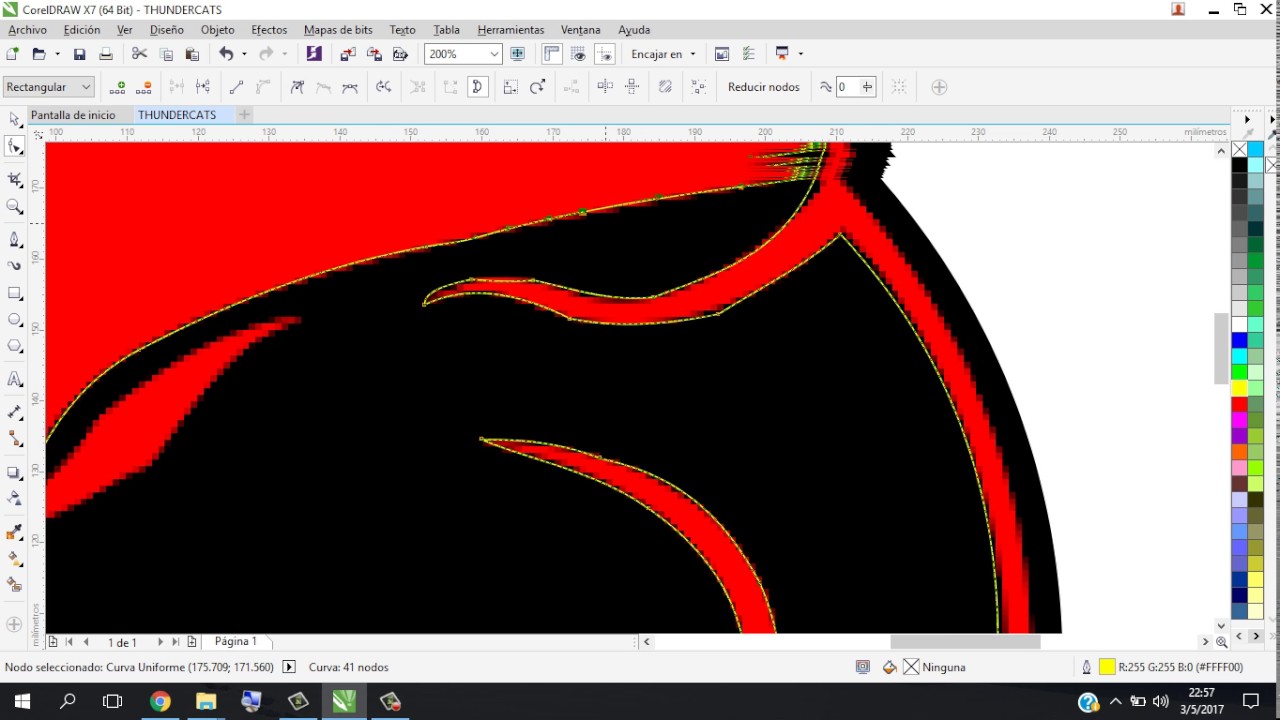Click the Delete nodes icon
This screenshot has width=1280, height=720.
[x=144, y=87]
